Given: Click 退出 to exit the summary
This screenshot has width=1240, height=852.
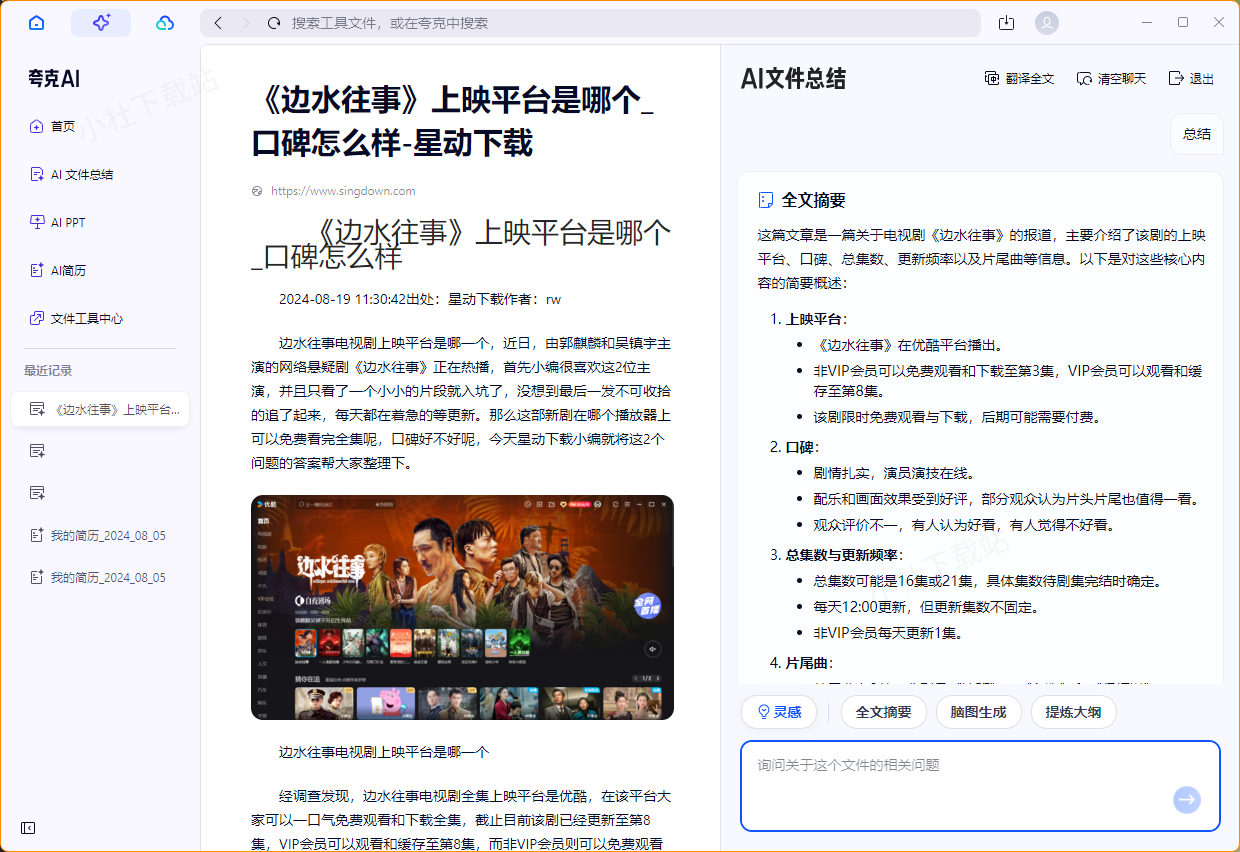Looking at the screenshot, I should (x=1191, y=79).
